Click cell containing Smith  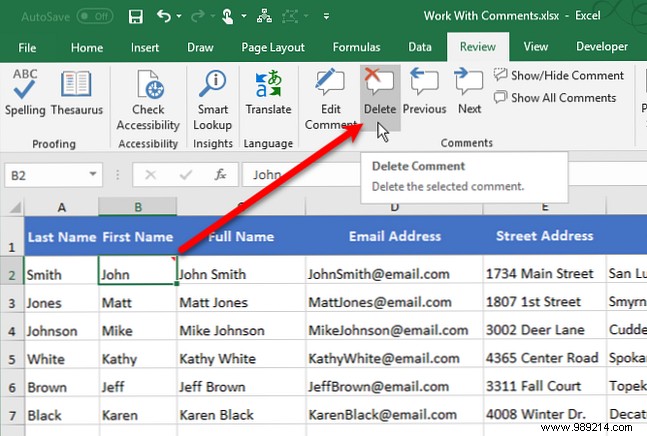(61, 270)
